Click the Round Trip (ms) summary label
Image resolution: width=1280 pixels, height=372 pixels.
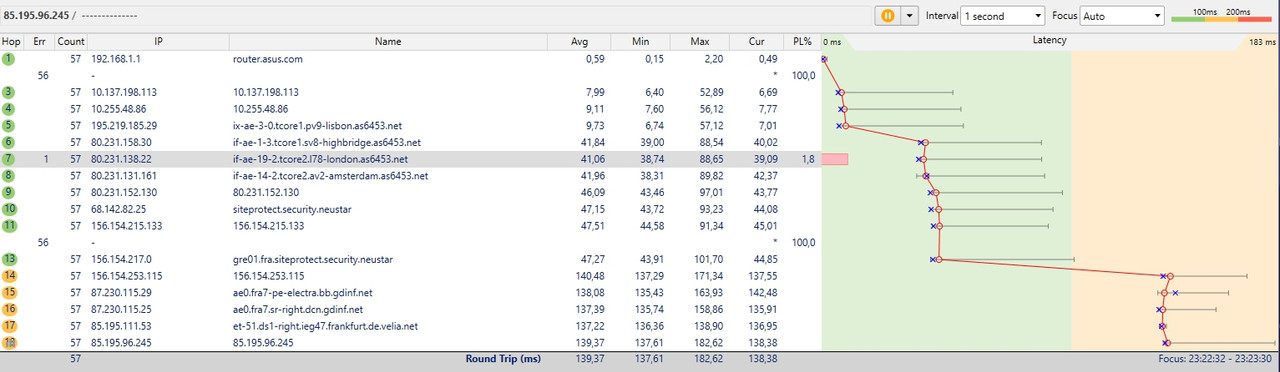tap(502, 358)
